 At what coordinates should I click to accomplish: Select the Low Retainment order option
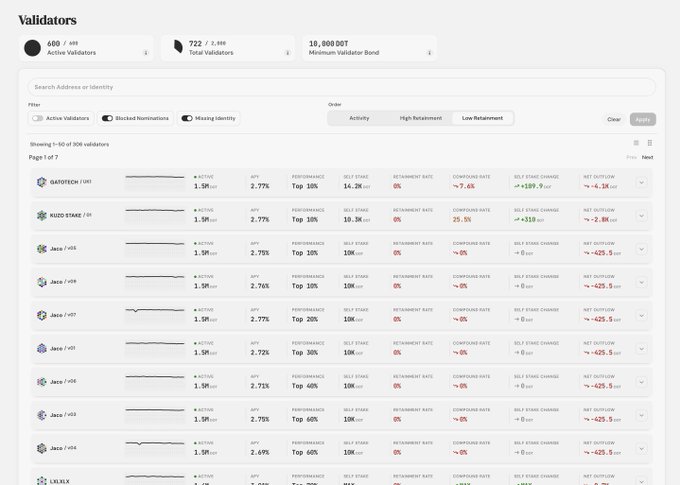tap(482, 118)
